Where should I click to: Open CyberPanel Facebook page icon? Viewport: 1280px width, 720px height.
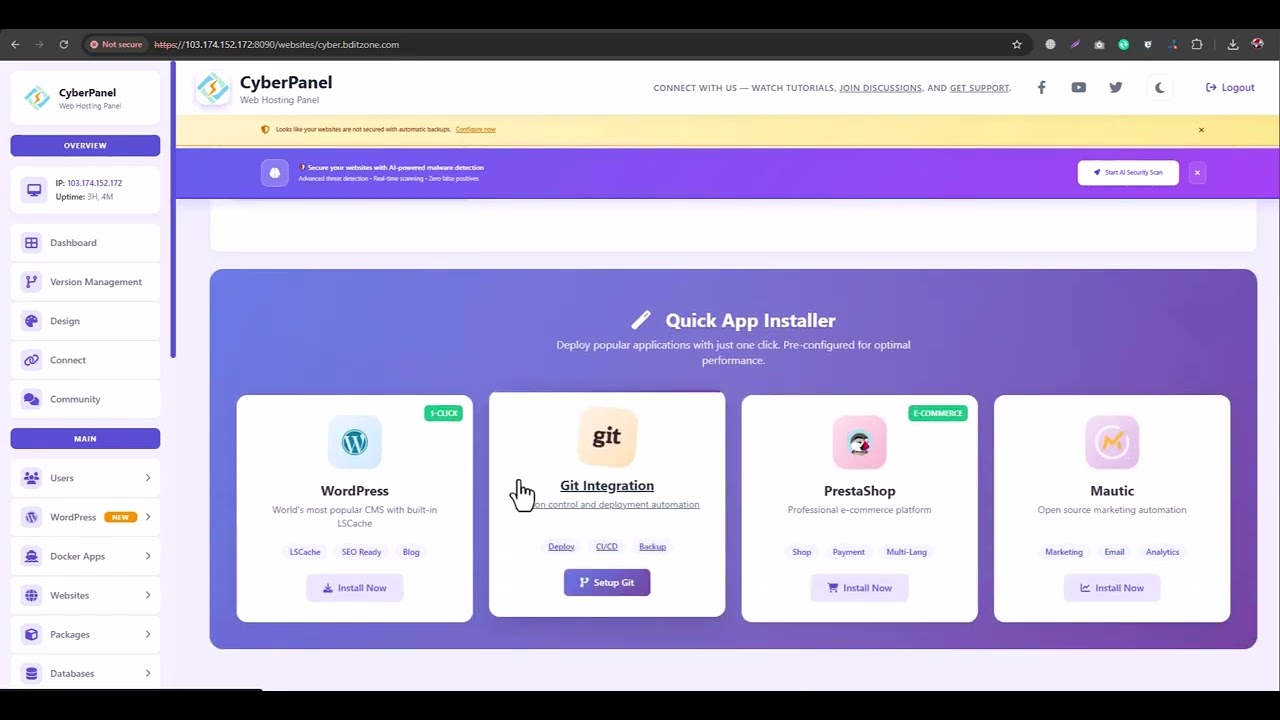(x=1041, y=87)
